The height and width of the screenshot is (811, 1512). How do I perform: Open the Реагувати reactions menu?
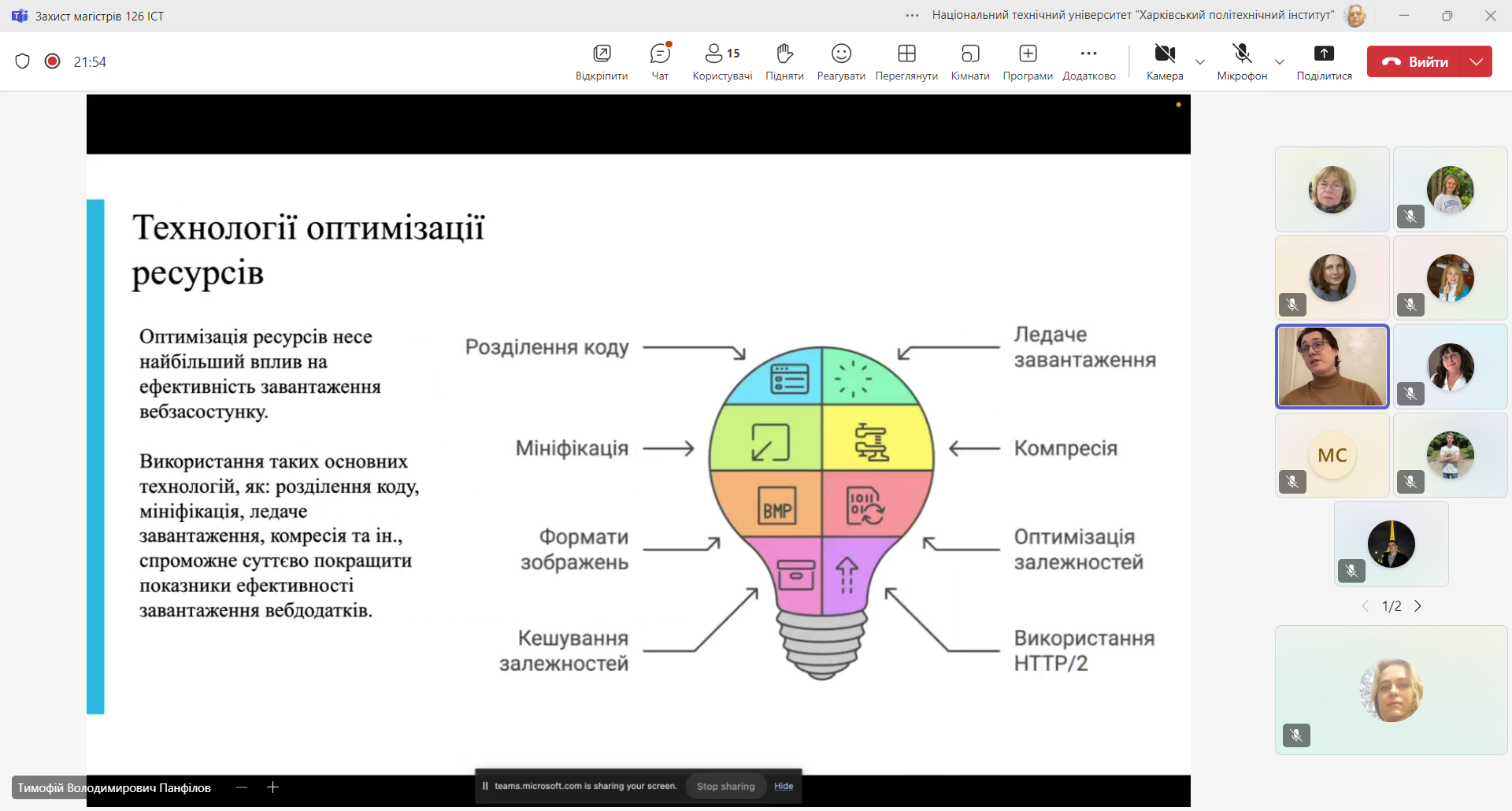(841, 61)
